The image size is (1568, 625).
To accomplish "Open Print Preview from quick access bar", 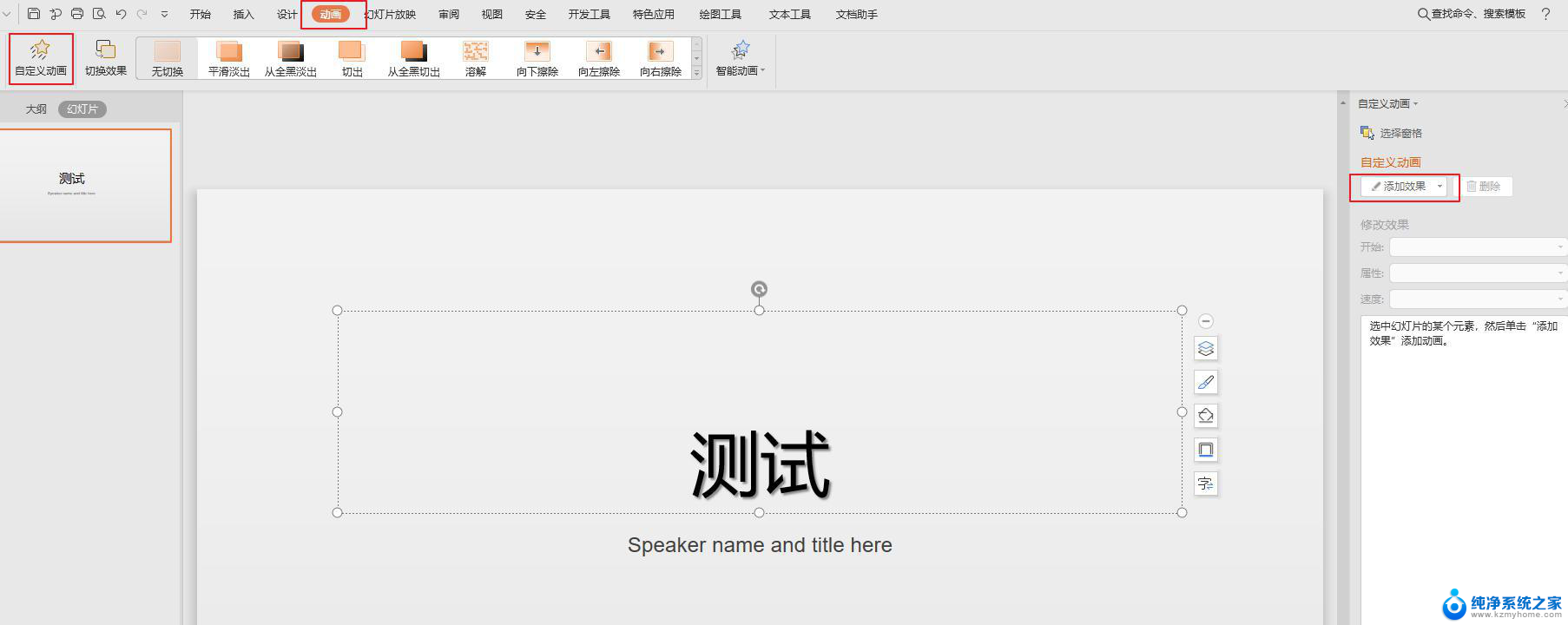I will [99, 14].
